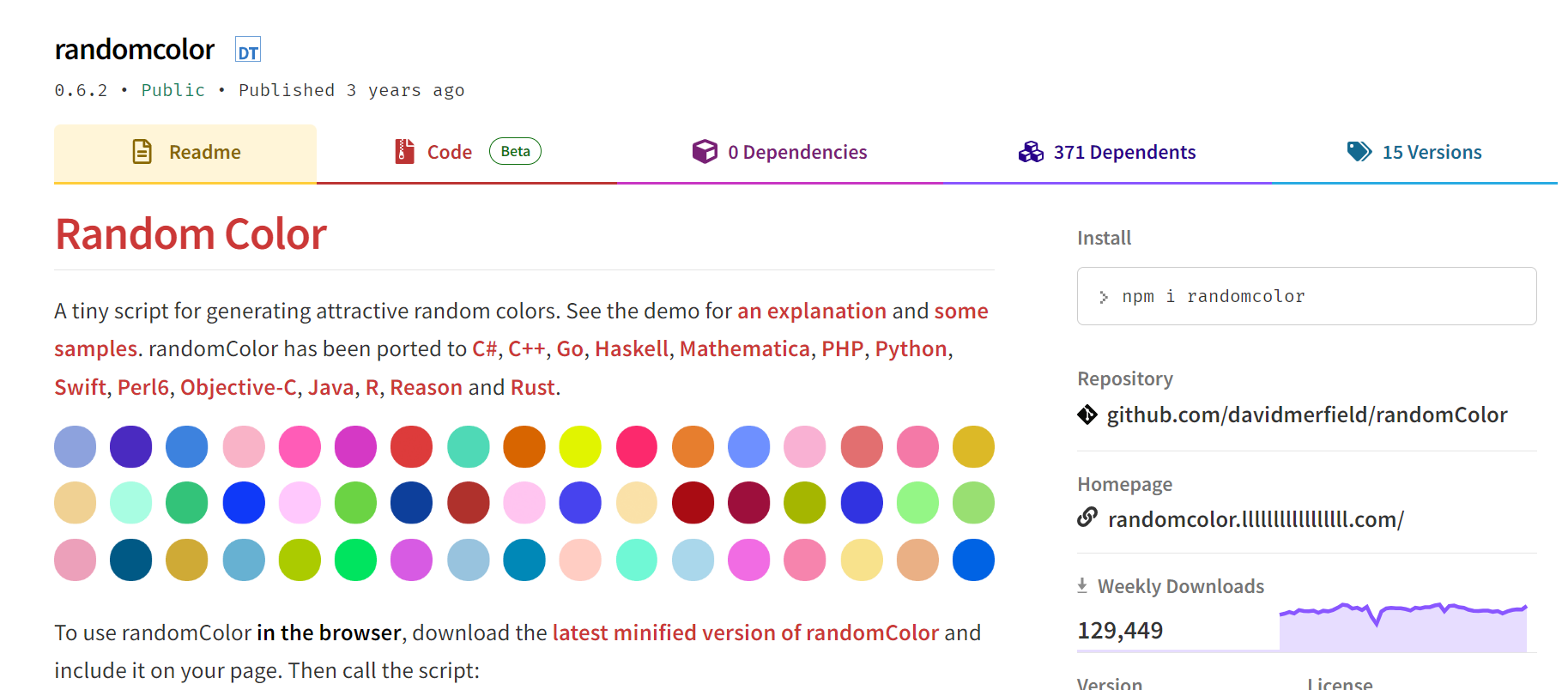Click the 129,449 downloads count
Viewport: 1568px width, 690px height.
tap(1120, 630)
